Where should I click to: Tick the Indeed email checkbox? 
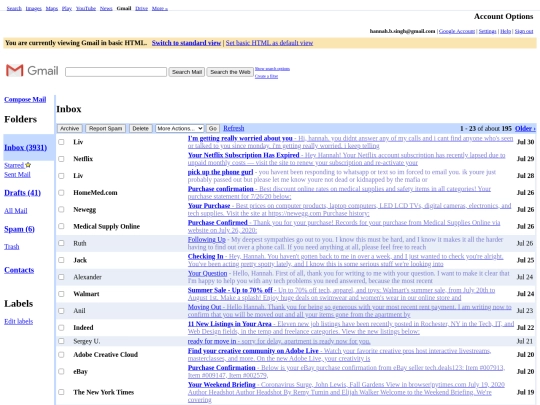(61, 328)
